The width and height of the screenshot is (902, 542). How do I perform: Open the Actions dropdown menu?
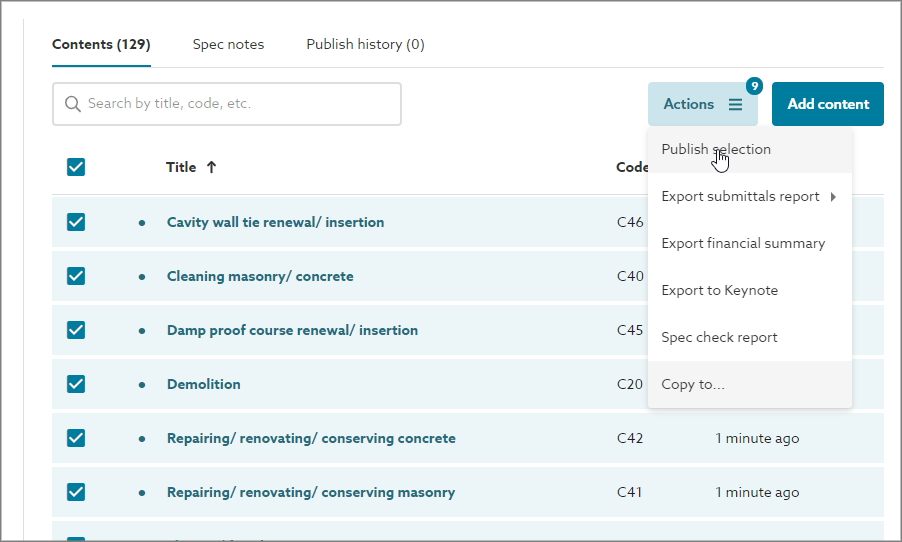[702, 104]
